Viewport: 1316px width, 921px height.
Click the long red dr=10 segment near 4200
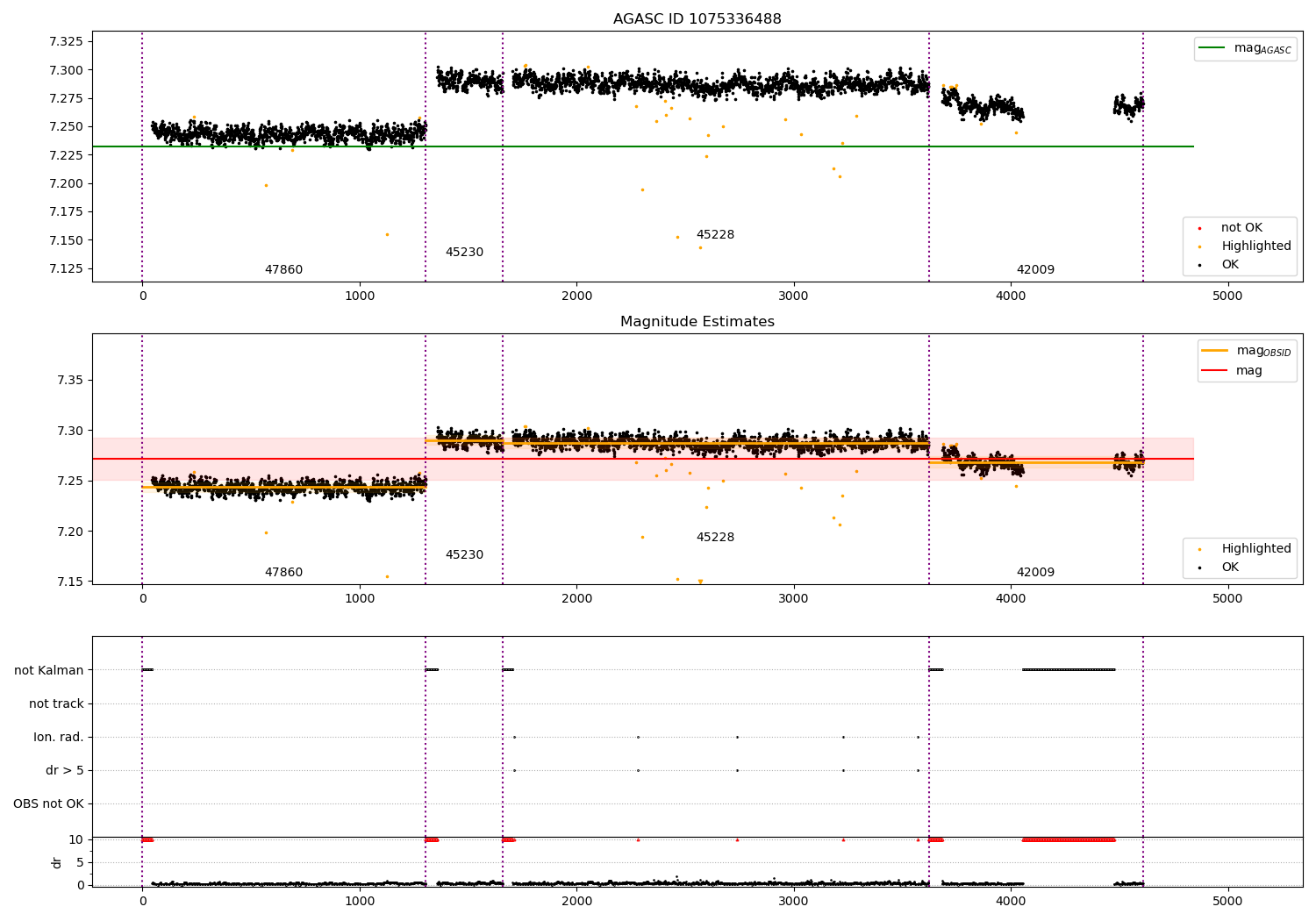click(x=1069, y=840)
